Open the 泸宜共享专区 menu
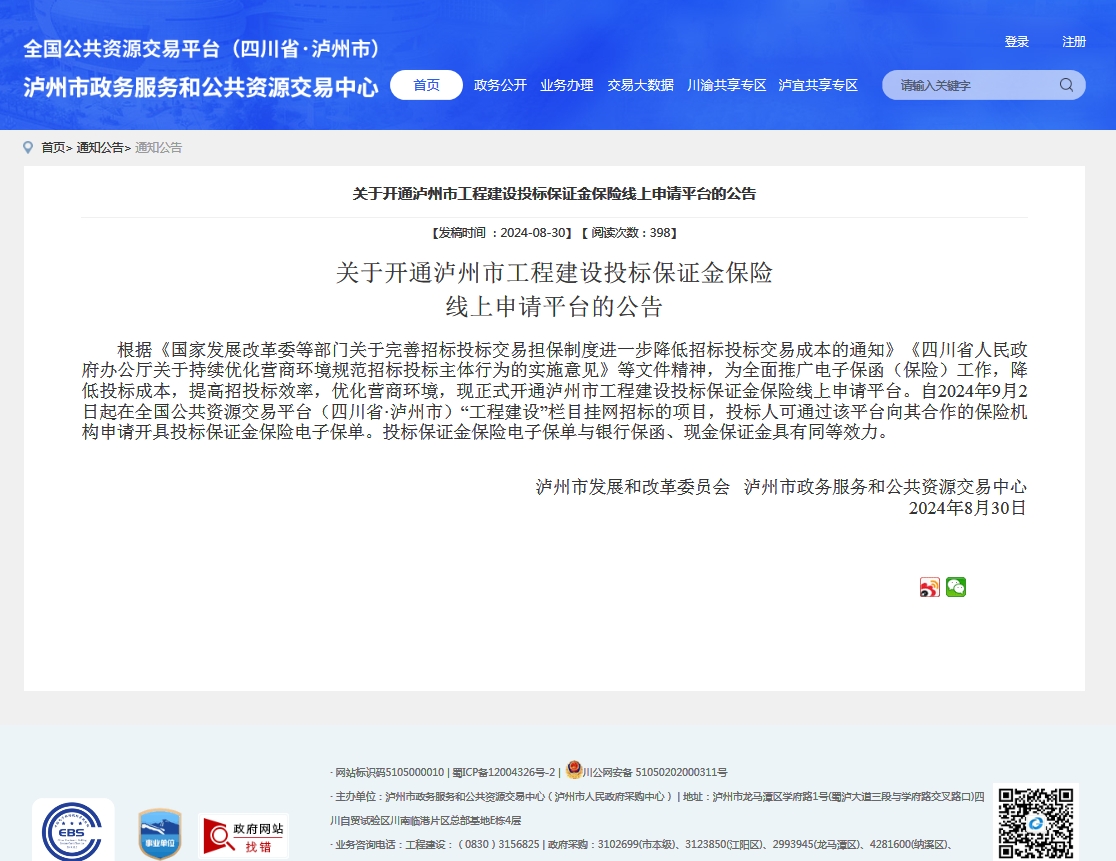 [818, 85]
